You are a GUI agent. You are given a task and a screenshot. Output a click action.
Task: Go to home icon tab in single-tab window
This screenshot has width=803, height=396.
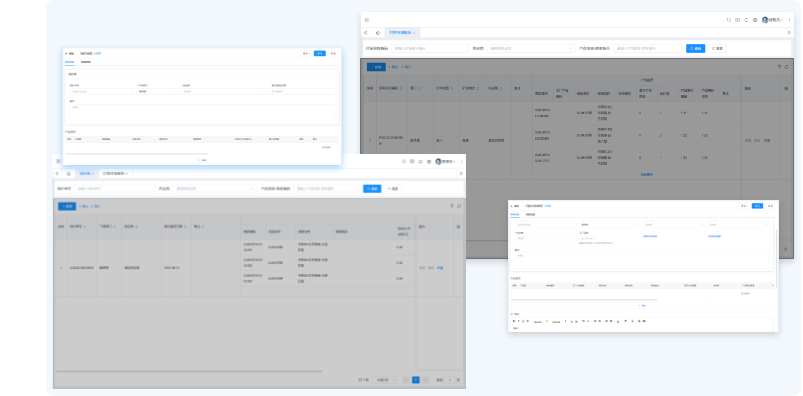(x=378, y=32)
